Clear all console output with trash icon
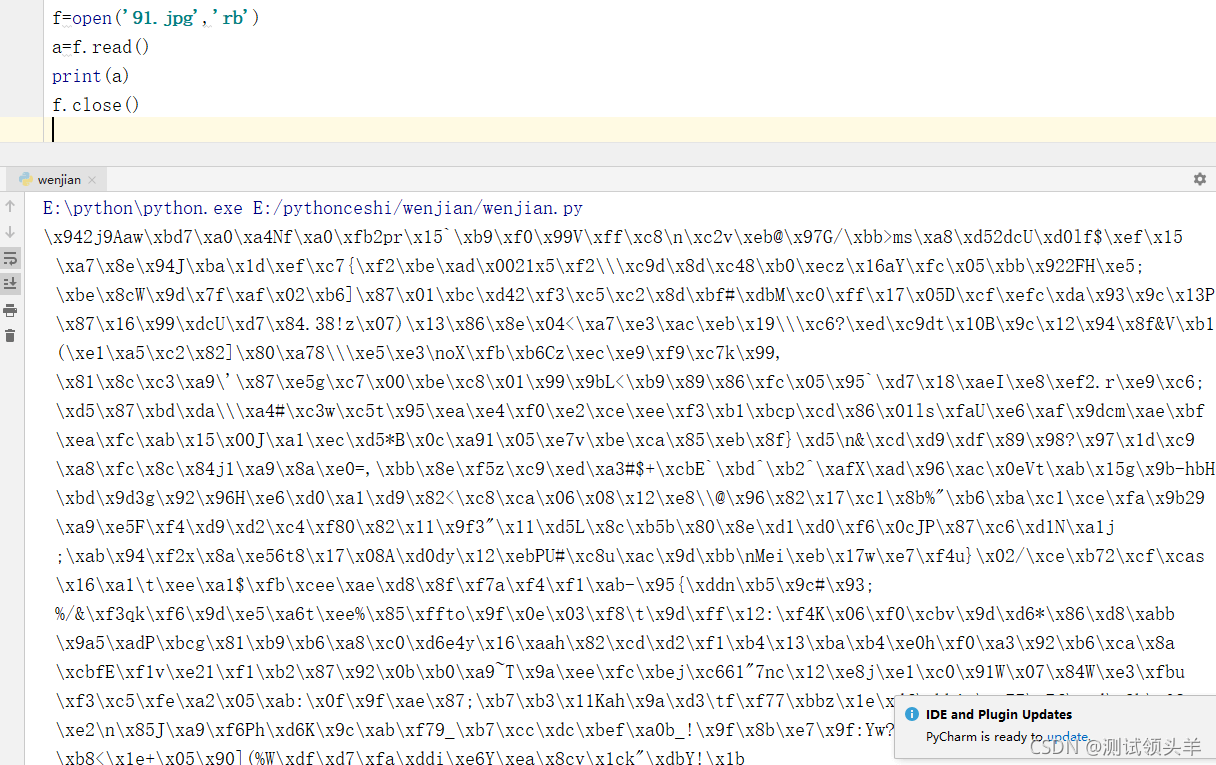The height and width of the screenshot is (765, 1216). 10,336
